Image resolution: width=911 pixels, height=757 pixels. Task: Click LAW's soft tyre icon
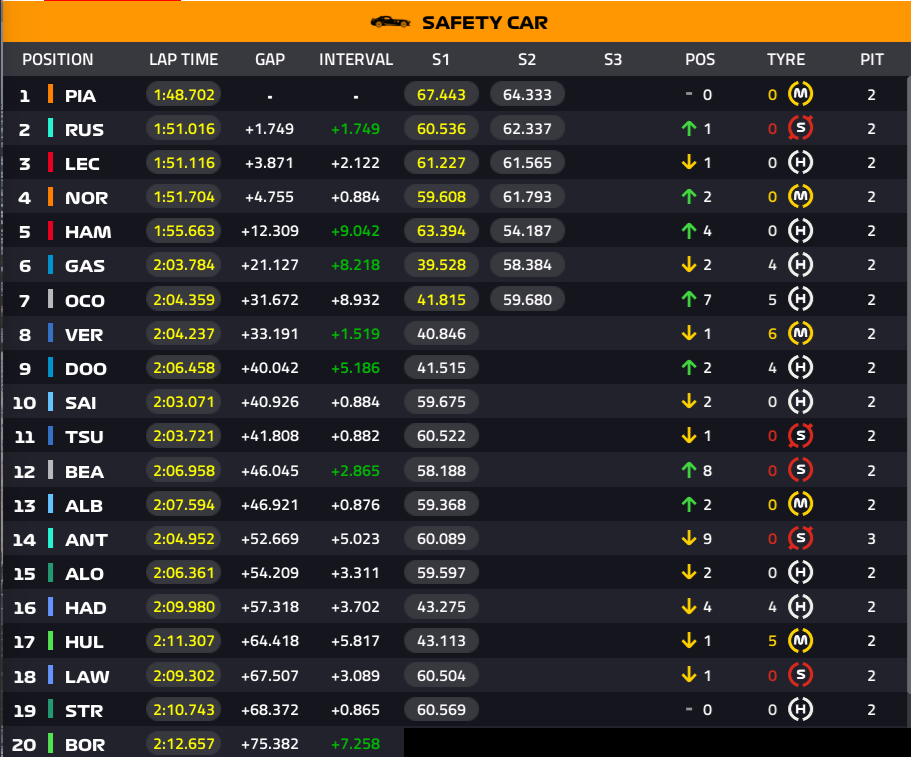(800, 675)
